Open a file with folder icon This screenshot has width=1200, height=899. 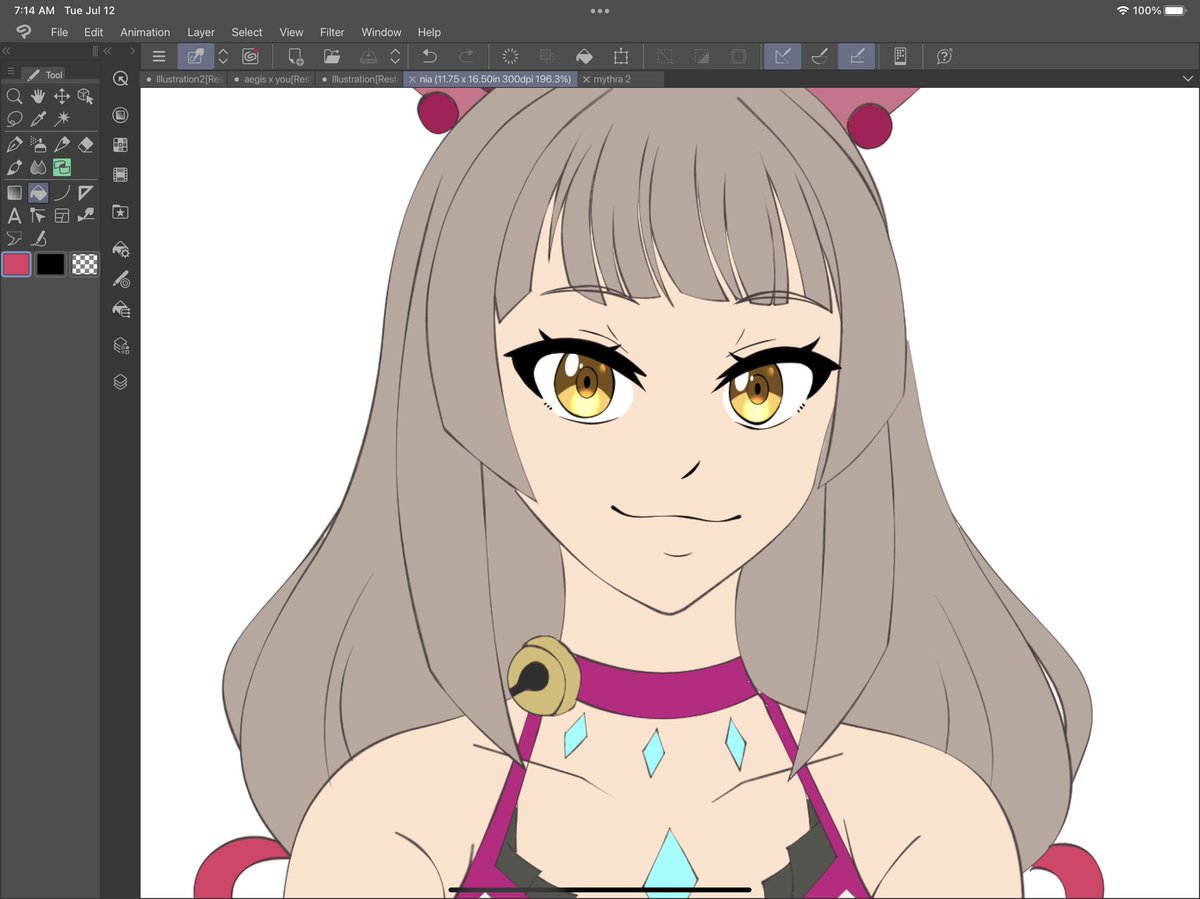[332, 57]
